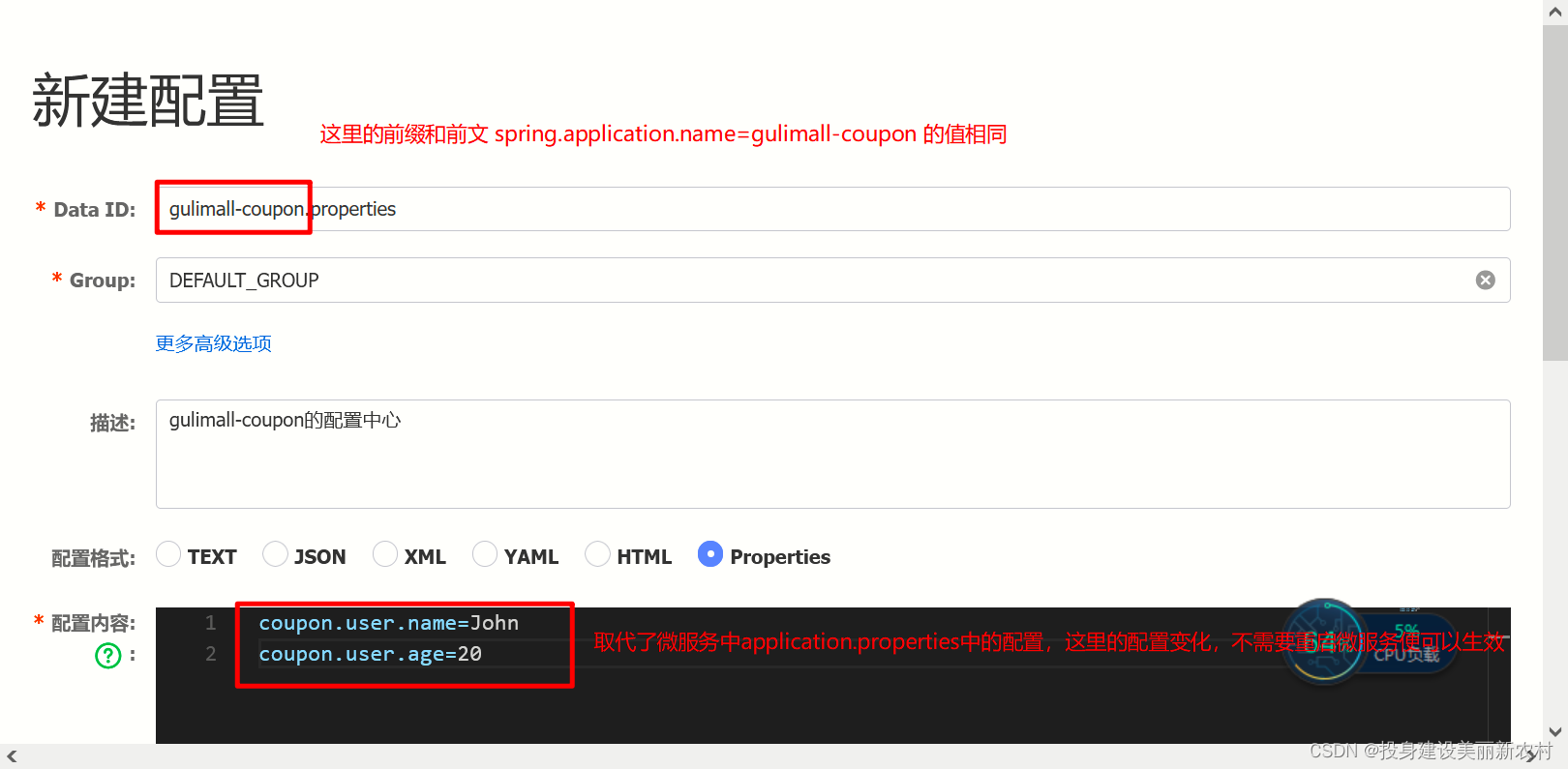Select the XML format radio button

(x=385, y=554)
